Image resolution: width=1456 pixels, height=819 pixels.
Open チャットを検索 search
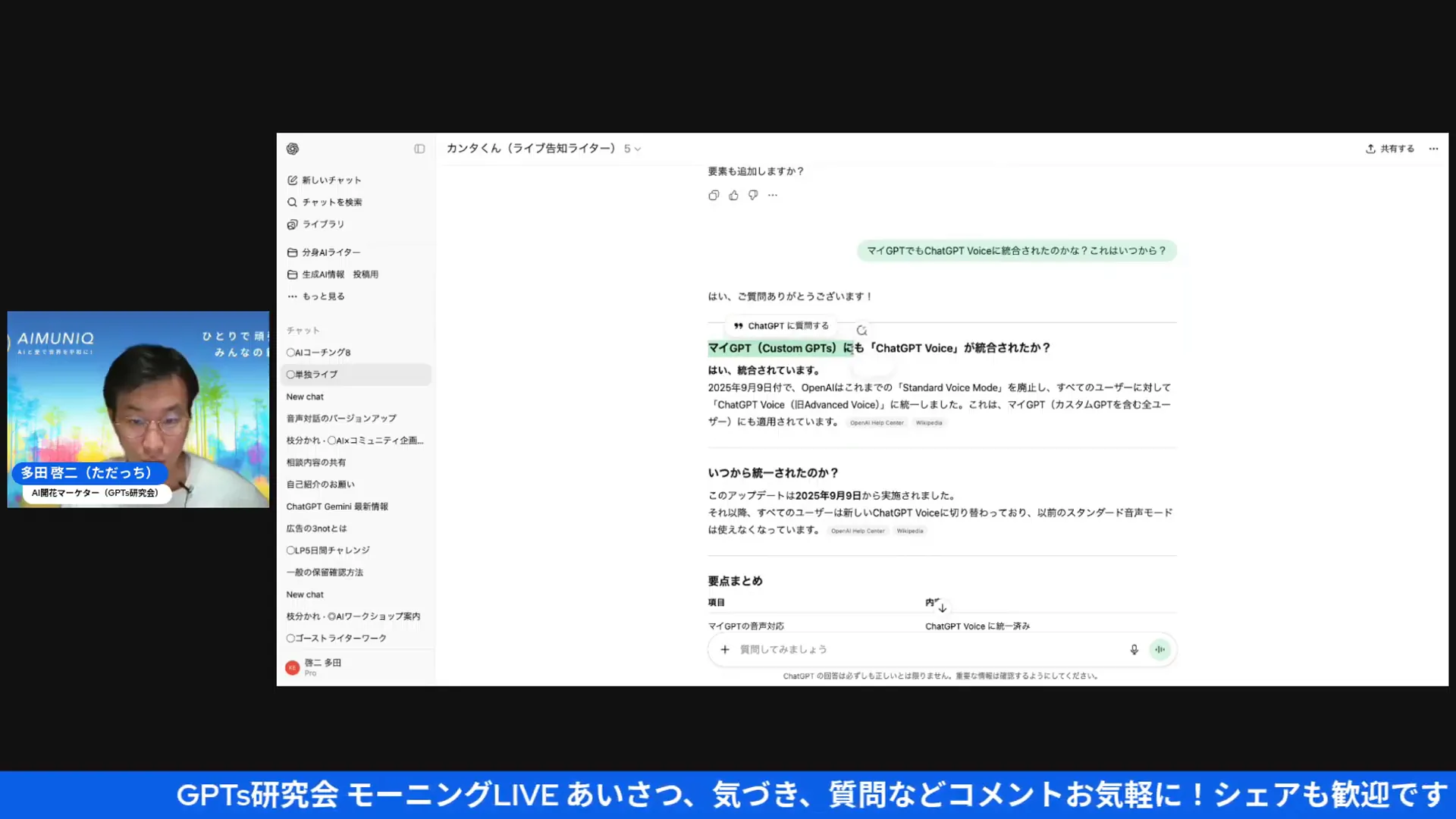point(325,202)
